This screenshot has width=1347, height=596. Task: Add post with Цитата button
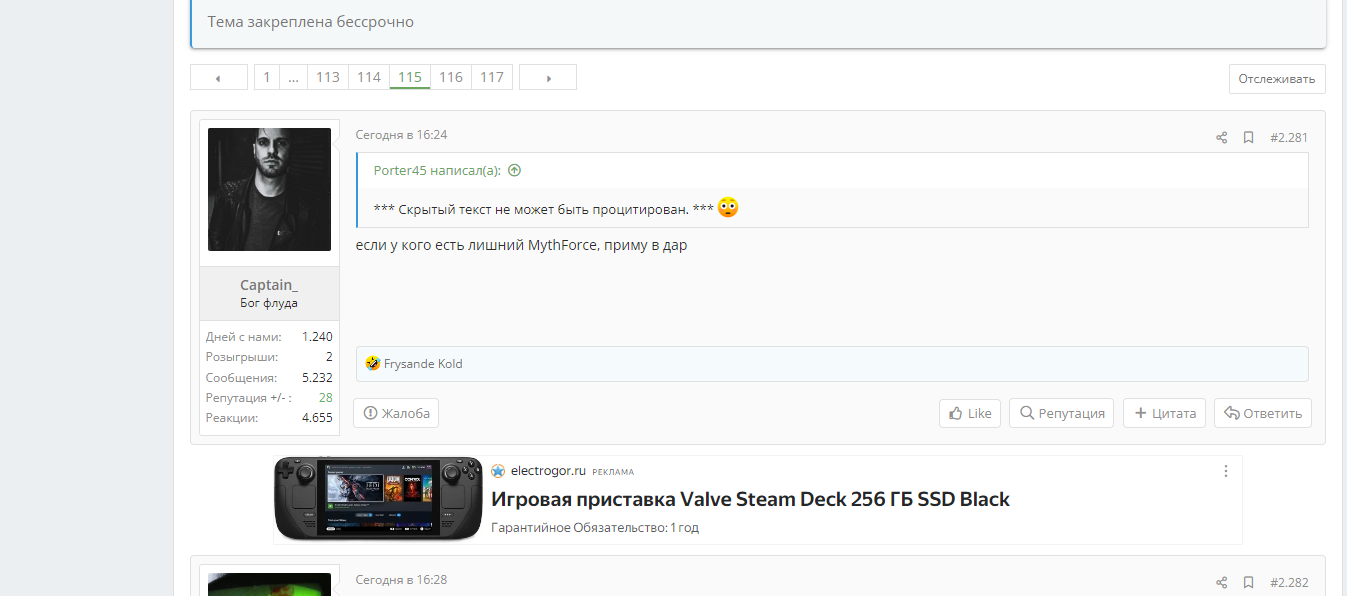(1164, 413)
